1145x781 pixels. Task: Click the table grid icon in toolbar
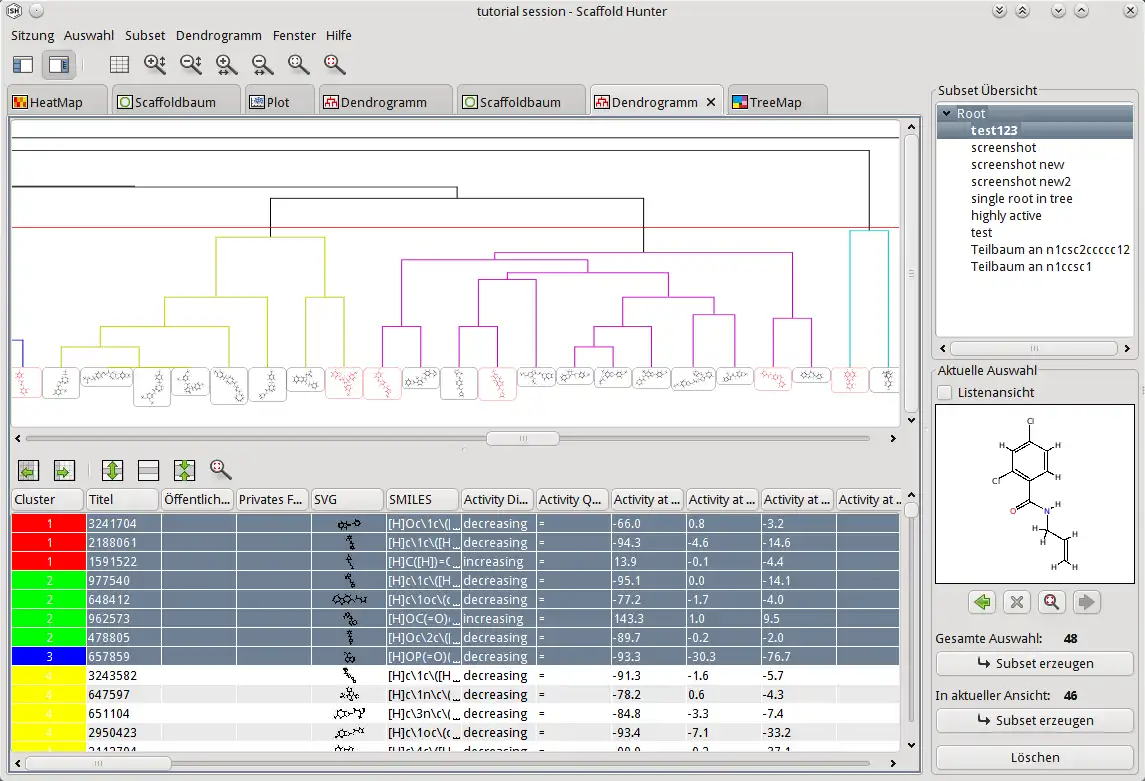[x=119, y=65]
